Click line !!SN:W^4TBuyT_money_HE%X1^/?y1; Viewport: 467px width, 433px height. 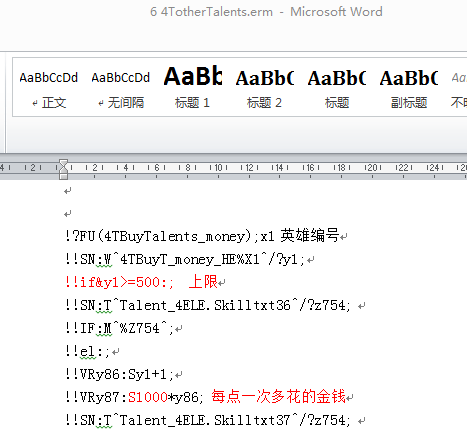[x=185, y=259]
